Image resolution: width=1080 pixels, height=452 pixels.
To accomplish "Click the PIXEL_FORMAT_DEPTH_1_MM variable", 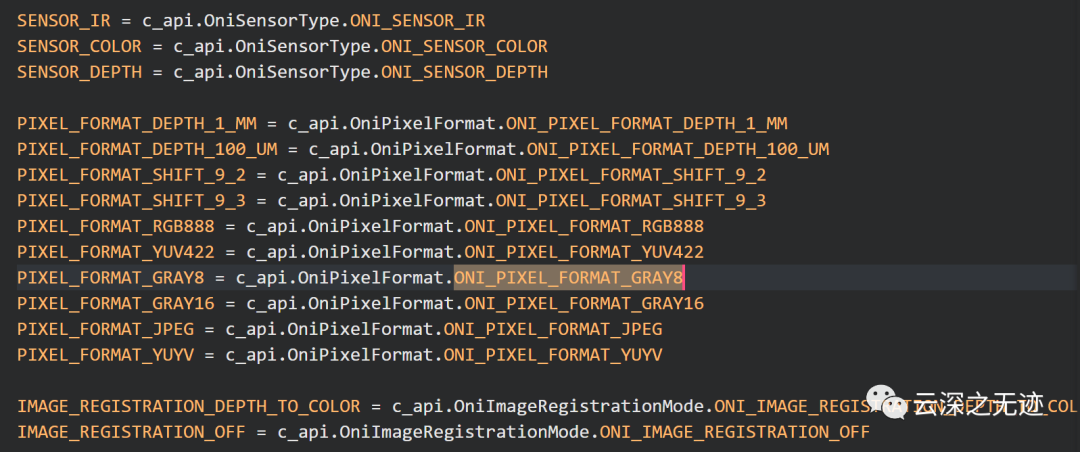I will pyautogui.click(x=136, y=124).
